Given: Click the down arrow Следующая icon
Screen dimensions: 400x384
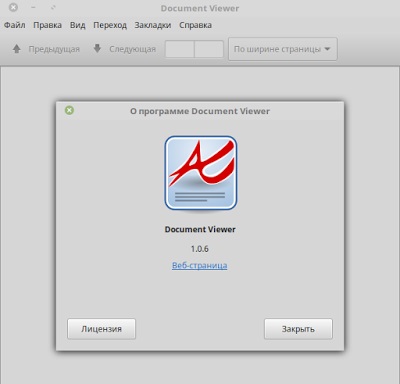Looking at the screenshot, I should tap(97, 49).
